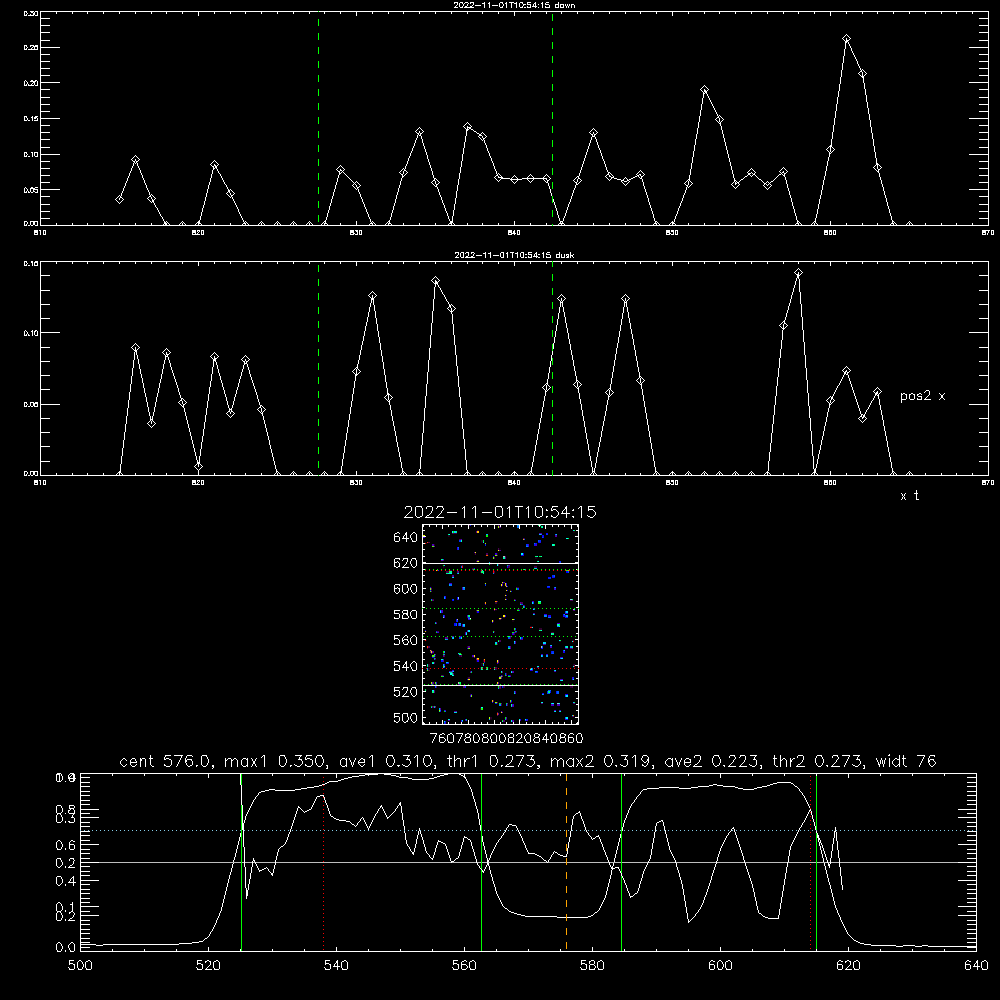1000x1000 pixels.
Task: Select the title above the center image
Action: coord(500,512)
